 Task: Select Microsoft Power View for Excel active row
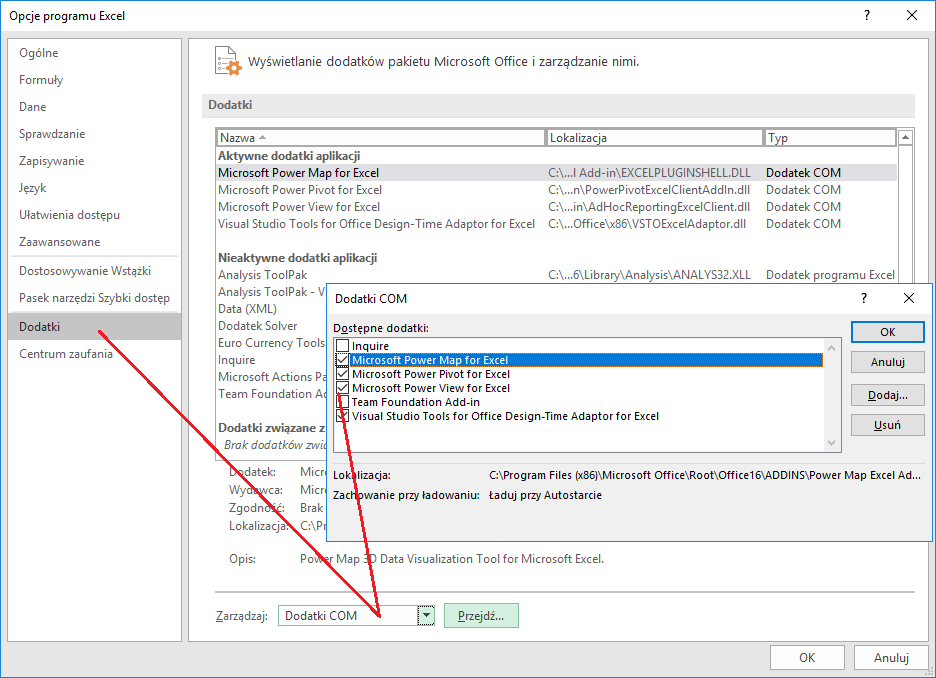[x=556, y=207]
